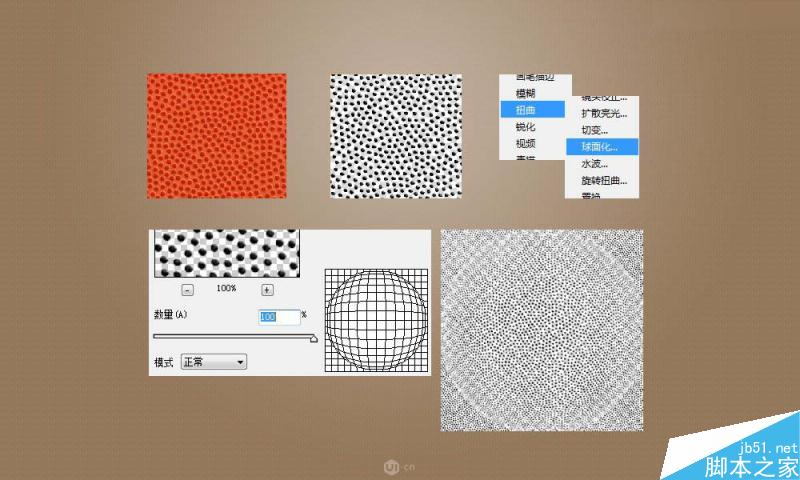Click the spherize dialog dot preview
Screen dimensions: 800x480
click(x=227, y=254)
